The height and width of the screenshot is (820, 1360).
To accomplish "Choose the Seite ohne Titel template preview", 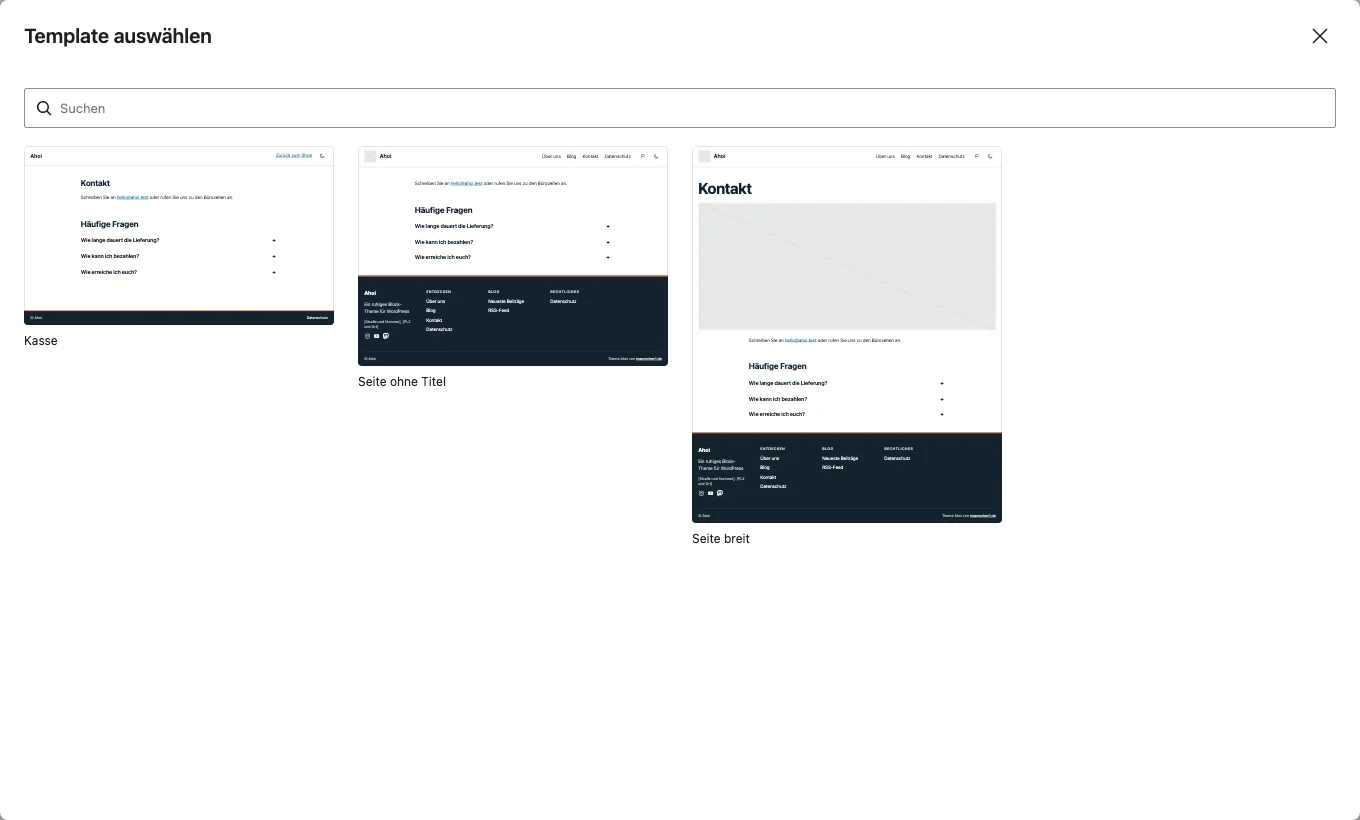I will 513,256.
